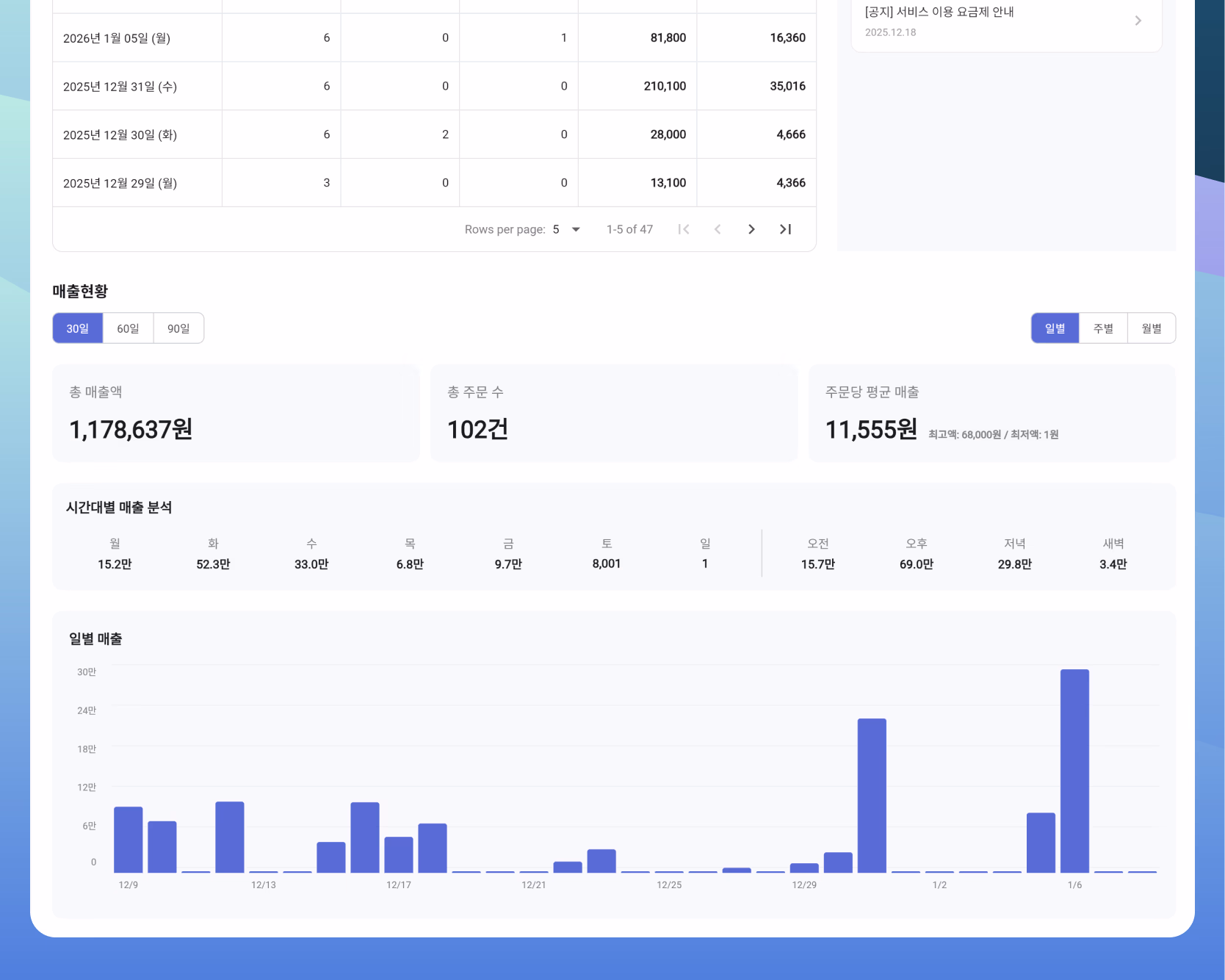Click the 총 매출액 summary card
1225x980 pixels.
tap(236, 413)
